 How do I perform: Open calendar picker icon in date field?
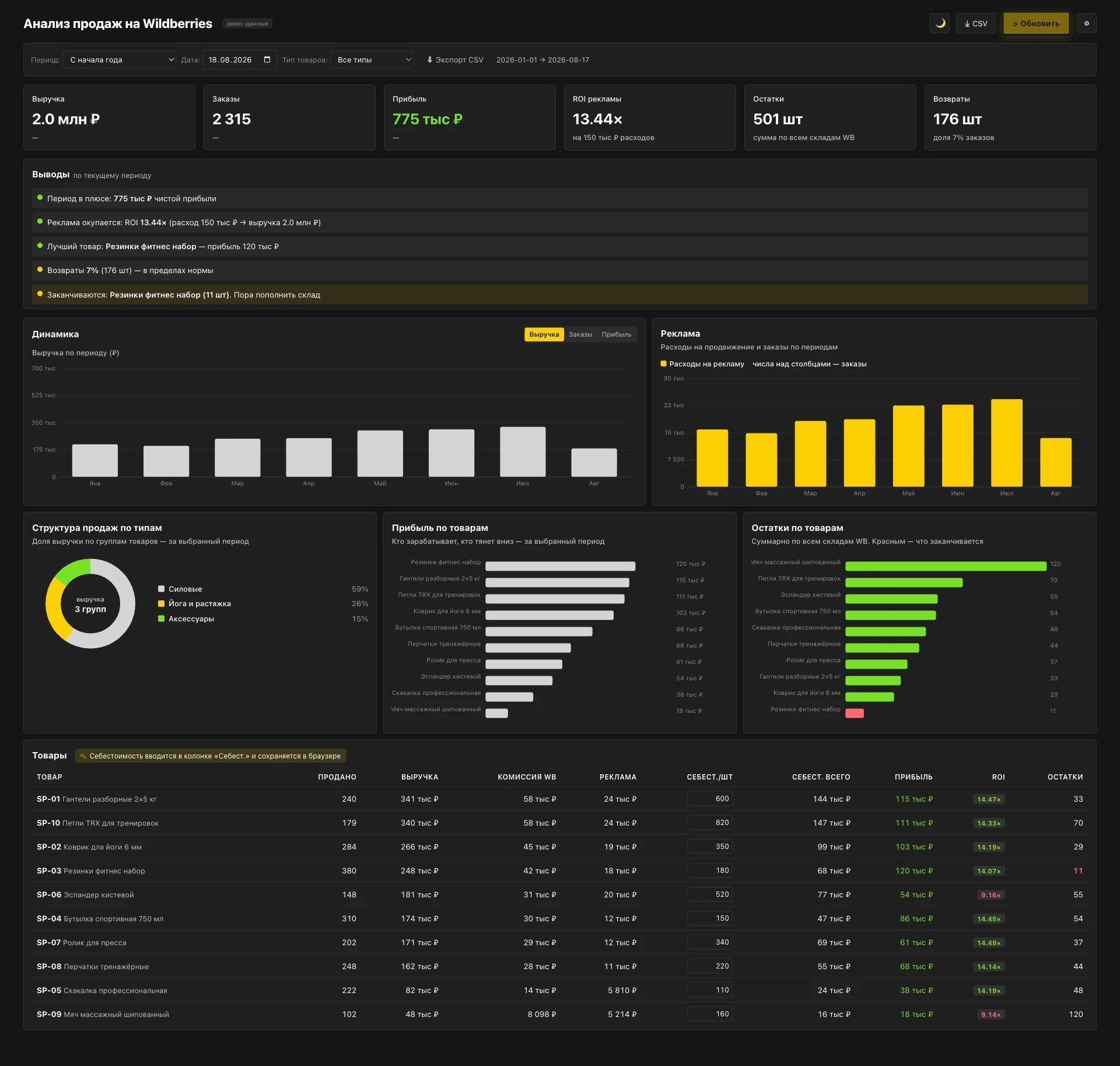click(x=267, y=60)
